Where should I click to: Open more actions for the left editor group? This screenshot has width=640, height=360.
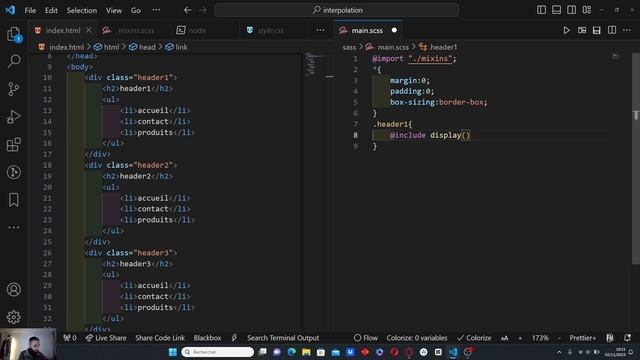click(320, 30)
